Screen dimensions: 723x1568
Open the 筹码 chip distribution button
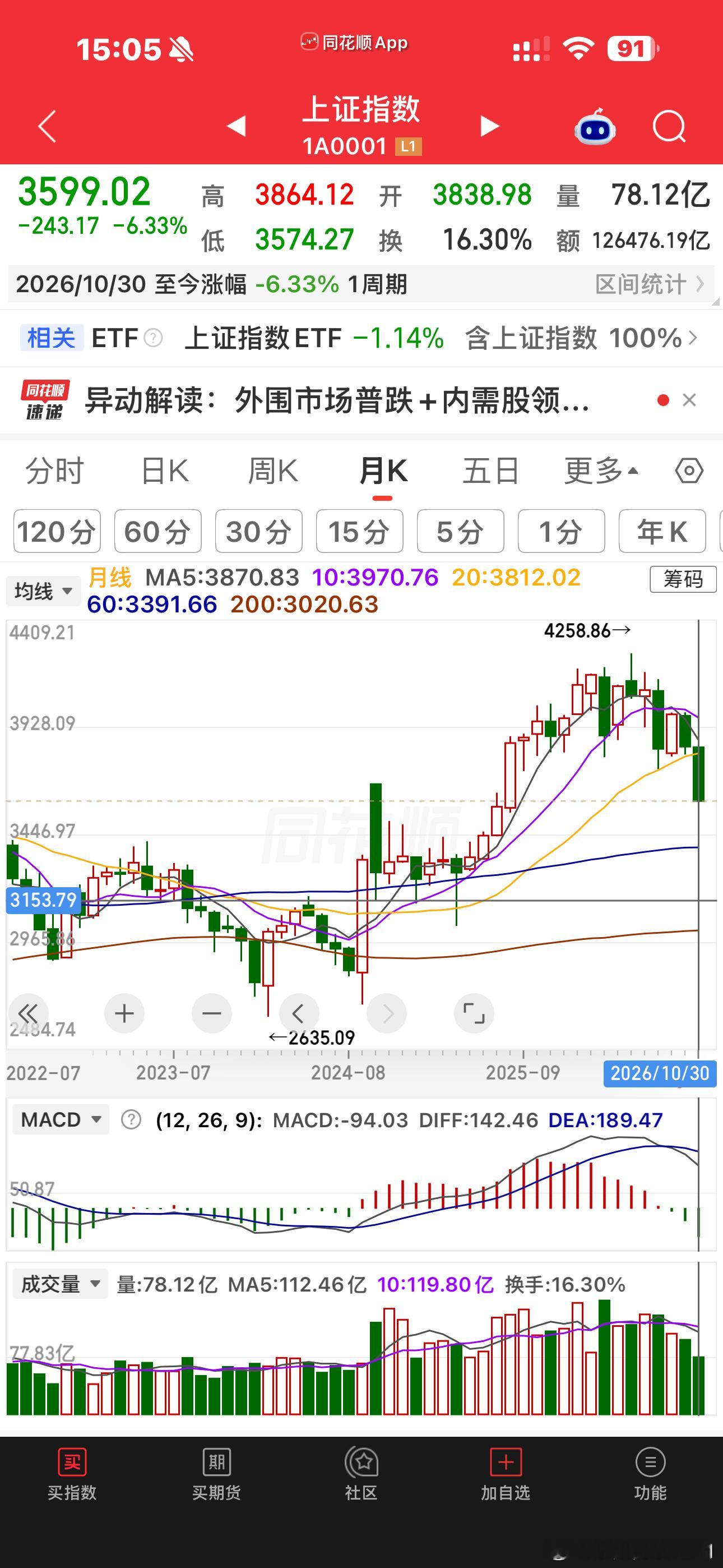(x=683, y=579)
